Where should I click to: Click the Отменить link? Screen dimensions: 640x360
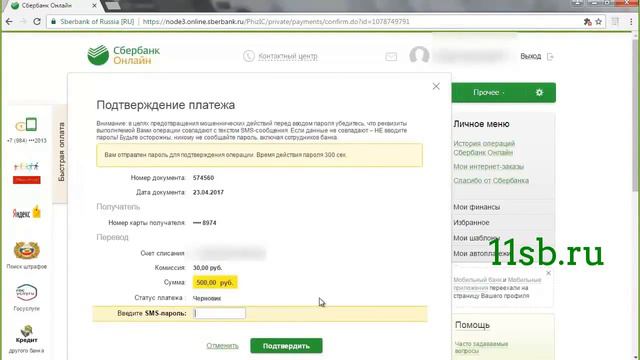222,346
